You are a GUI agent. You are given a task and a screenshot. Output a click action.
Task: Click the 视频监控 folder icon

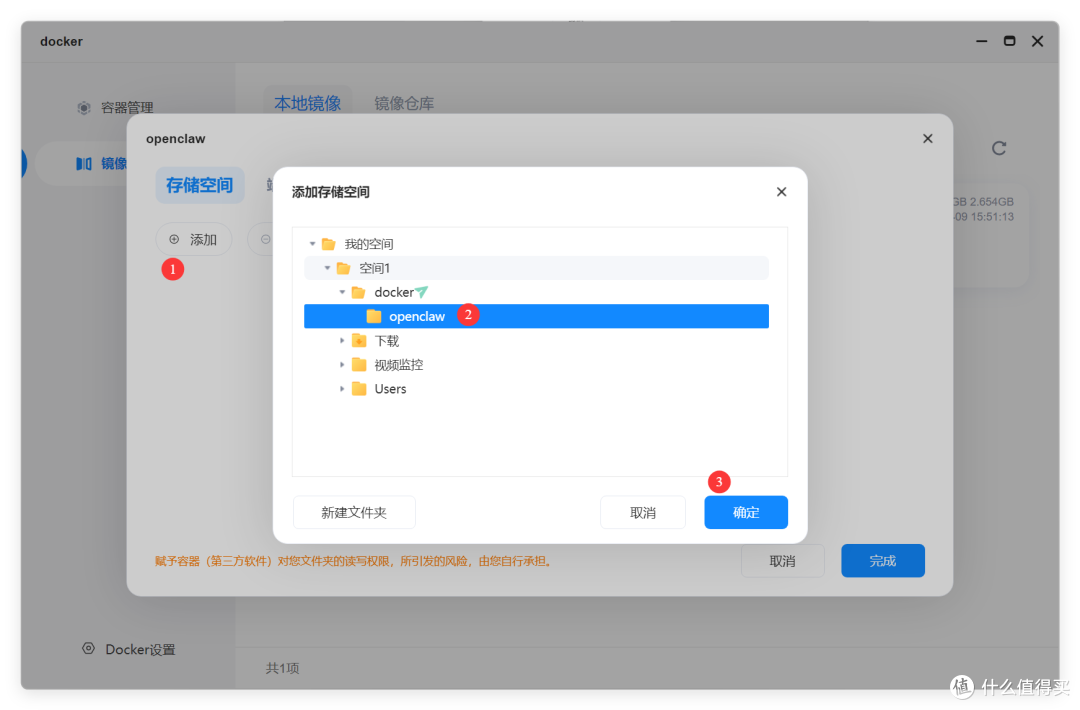pos(359,364)
